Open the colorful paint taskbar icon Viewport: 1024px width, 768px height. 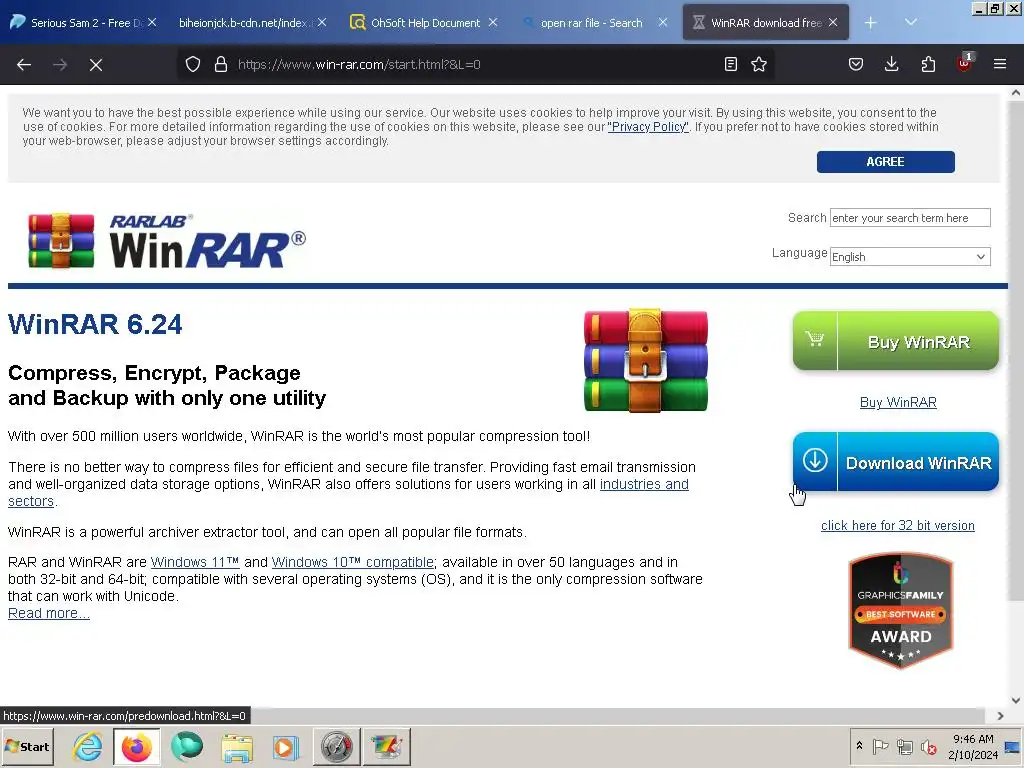(387, 746)
